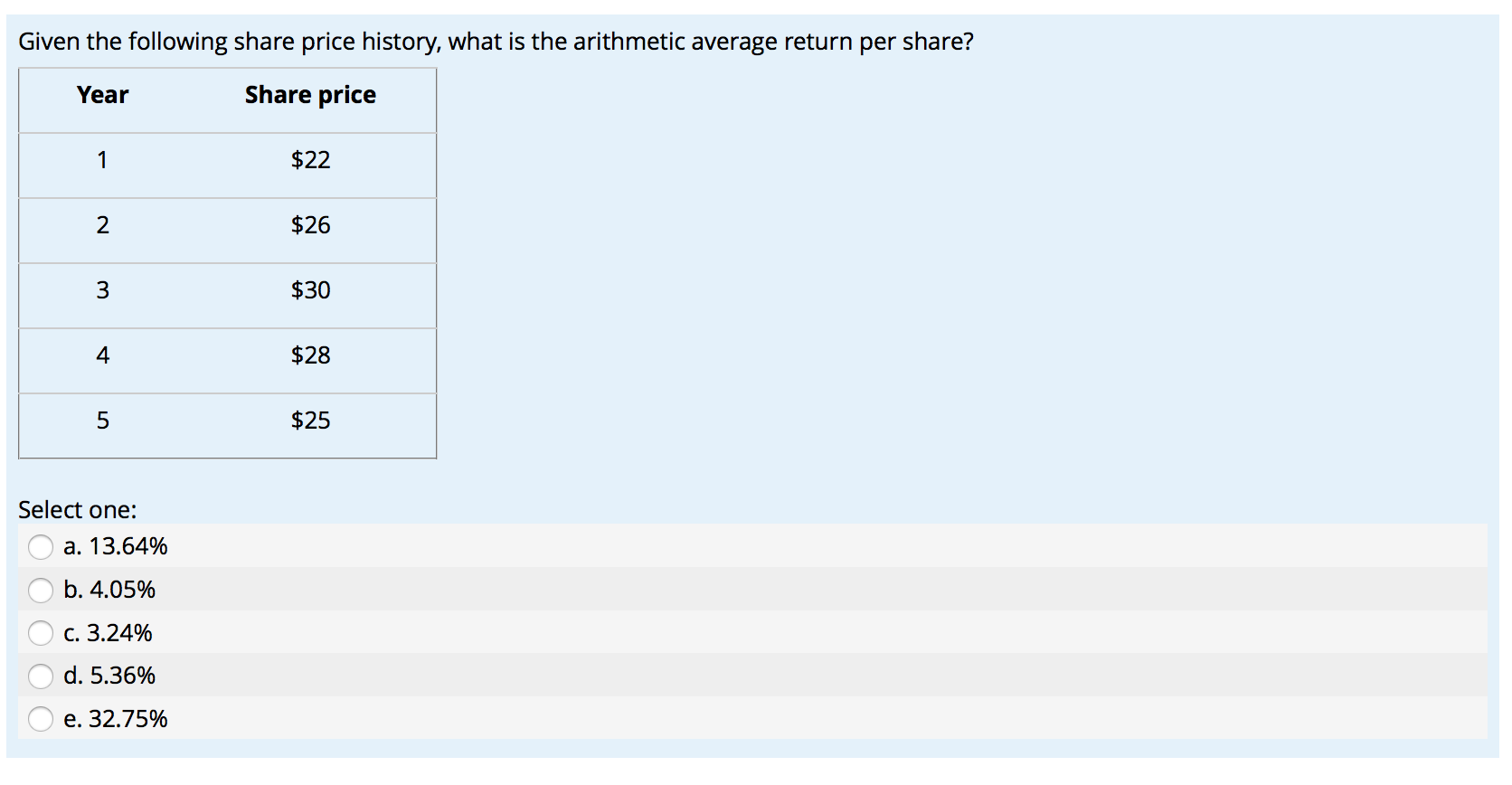Click the table cell showing $26
Image resolution: width=1512 pixels, height=785 pixels.
pyautogui.click(x=309, y=225)
